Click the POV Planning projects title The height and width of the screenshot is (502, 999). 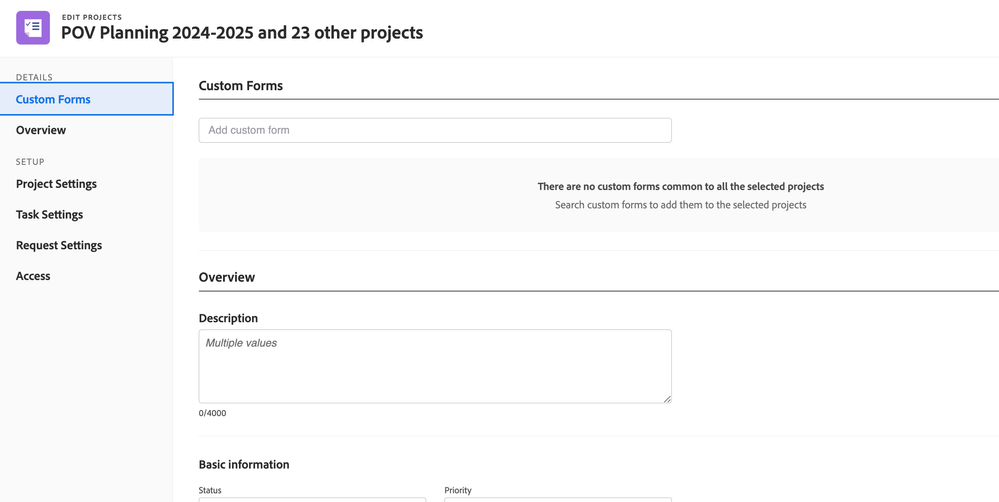[x=242, y=33]
